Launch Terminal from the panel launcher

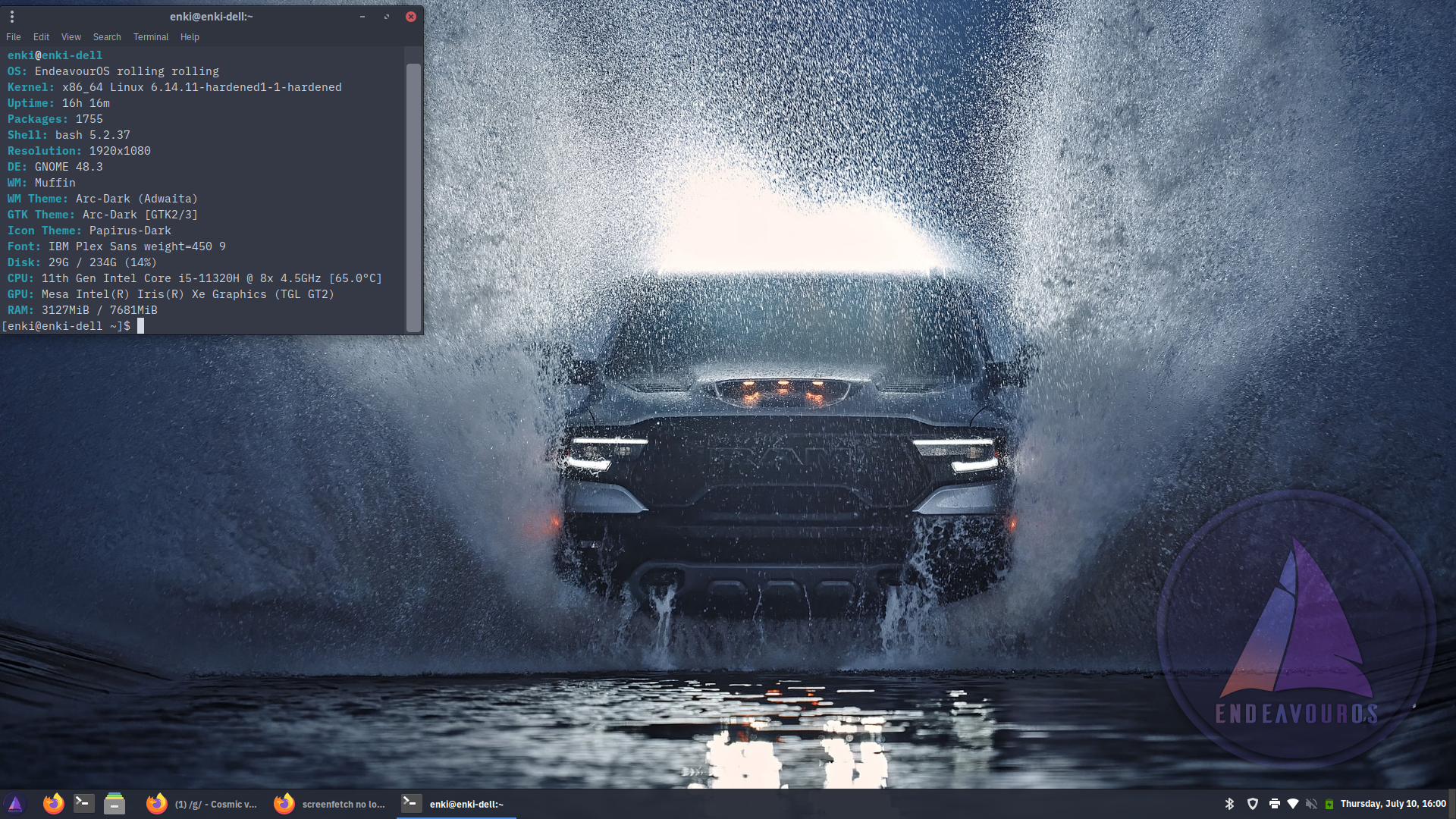point(83,804)
